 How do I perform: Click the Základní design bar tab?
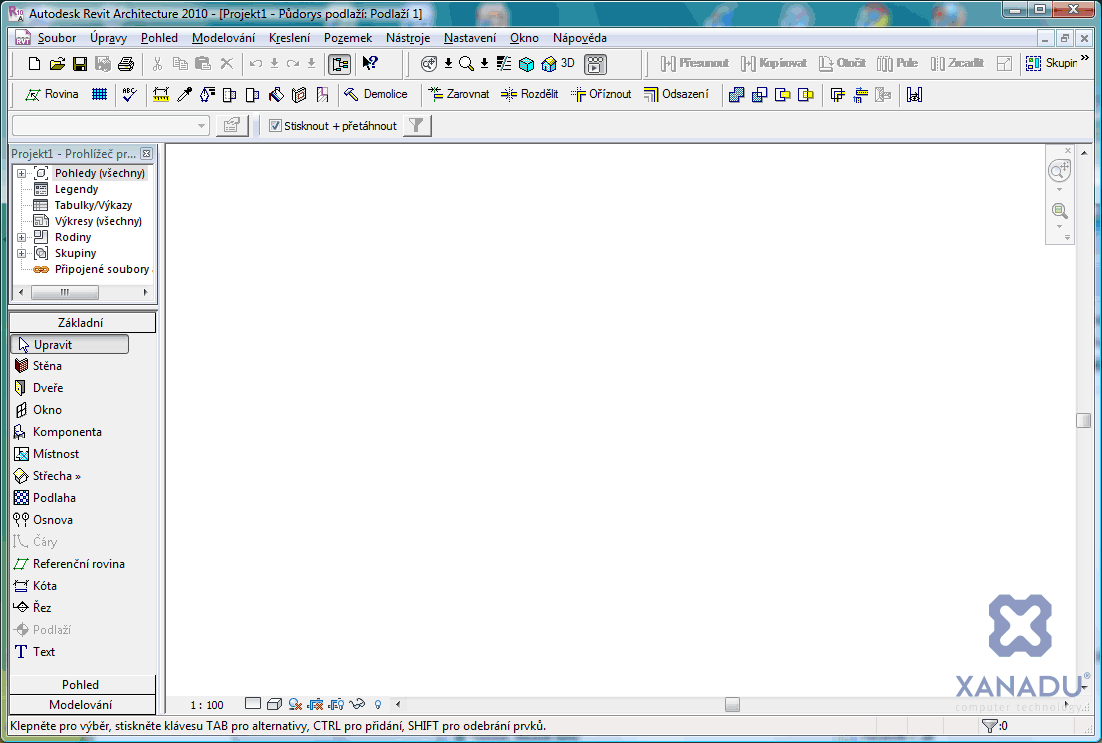pos(82,323)
